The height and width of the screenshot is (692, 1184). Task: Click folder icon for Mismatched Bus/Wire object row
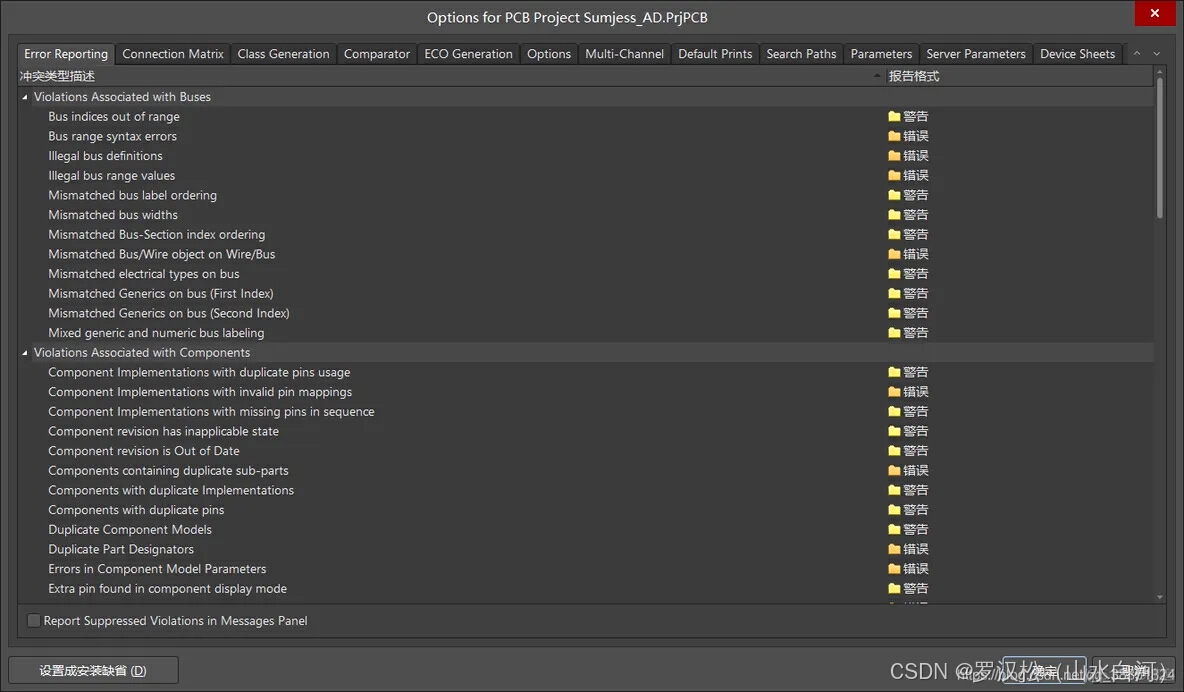894,254
